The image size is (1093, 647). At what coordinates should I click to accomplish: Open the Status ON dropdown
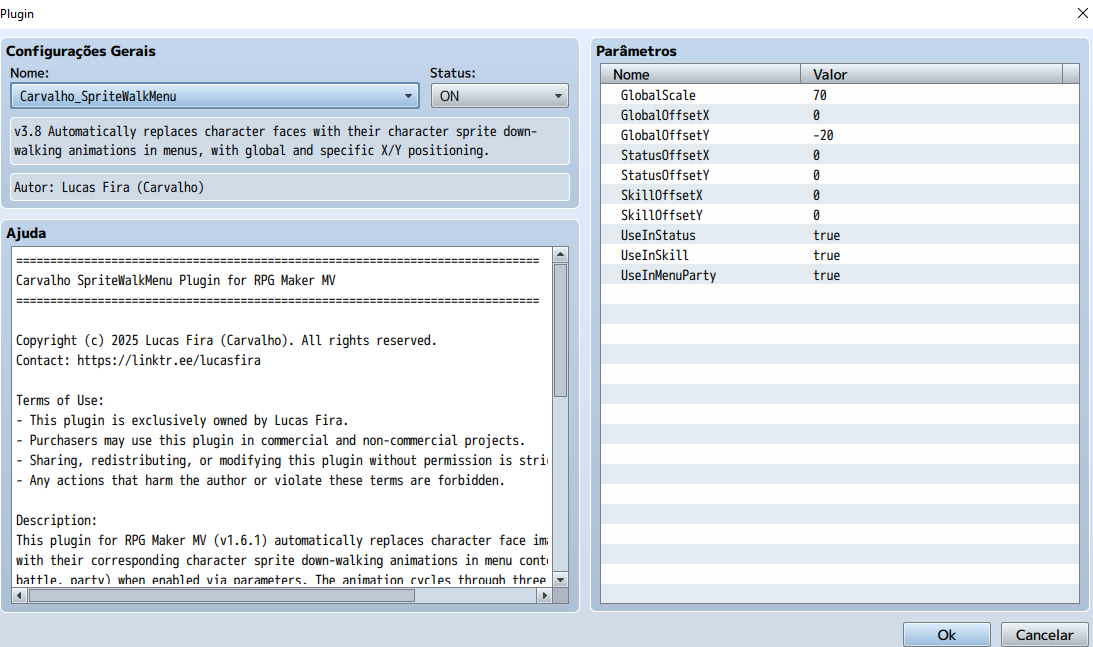(499, 96)
